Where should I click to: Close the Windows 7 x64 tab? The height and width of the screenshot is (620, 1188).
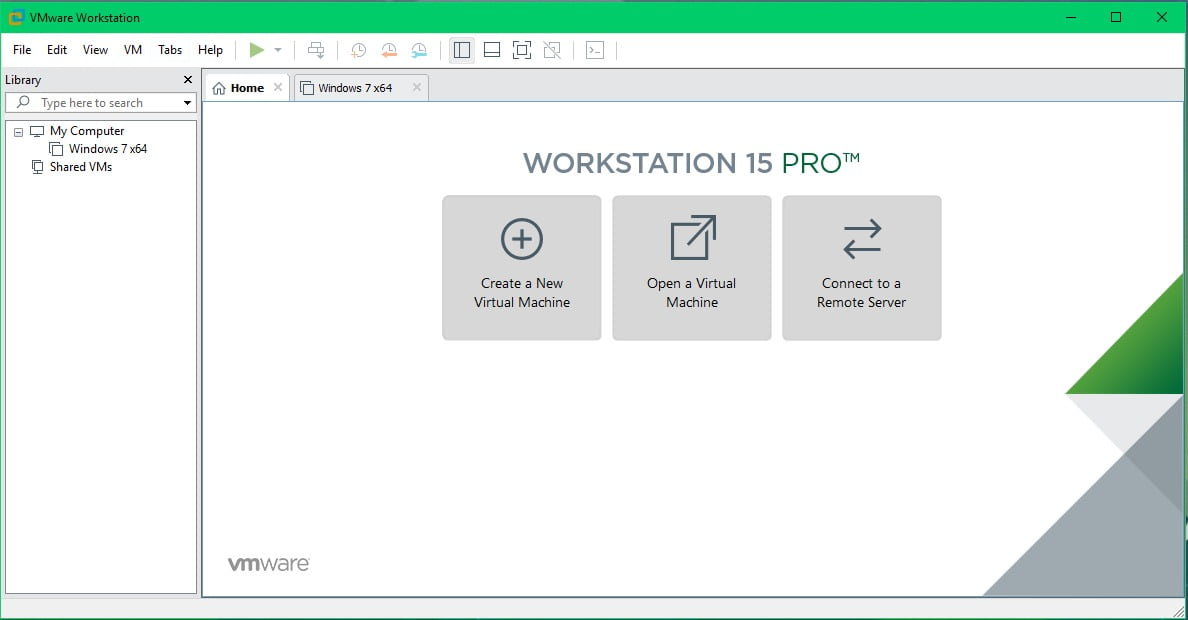[417, 87]
